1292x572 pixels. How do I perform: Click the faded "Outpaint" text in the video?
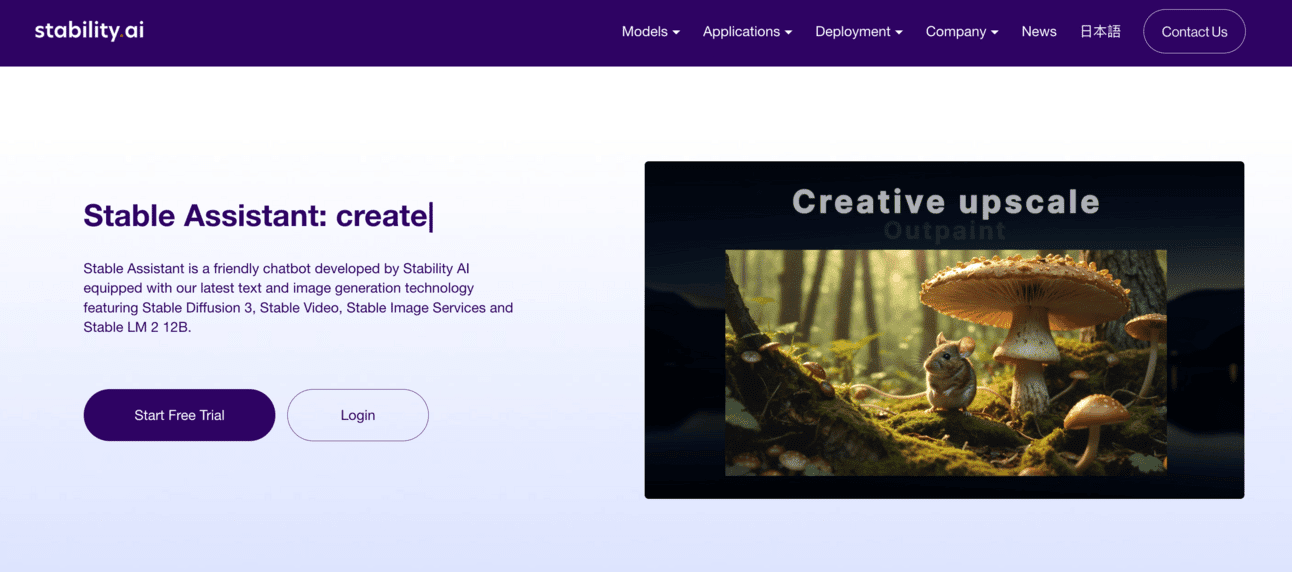click(x=945, y=231)
